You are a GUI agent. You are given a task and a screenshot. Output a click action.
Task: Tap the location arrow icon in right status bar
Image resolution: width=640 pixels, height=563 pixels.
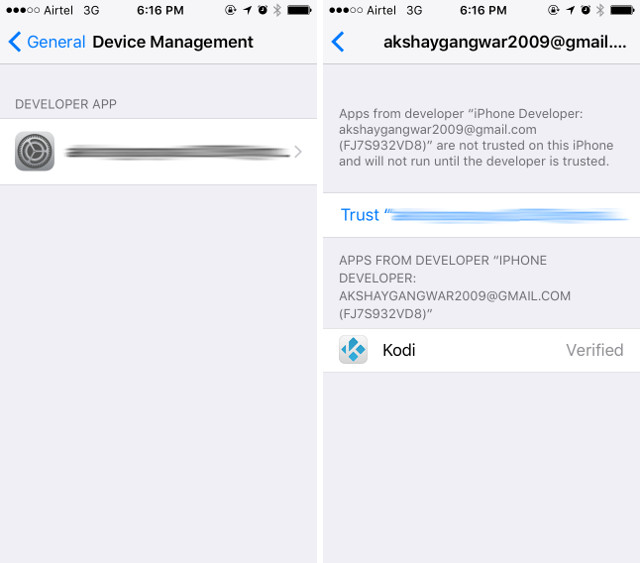click(x=571, y=10)
